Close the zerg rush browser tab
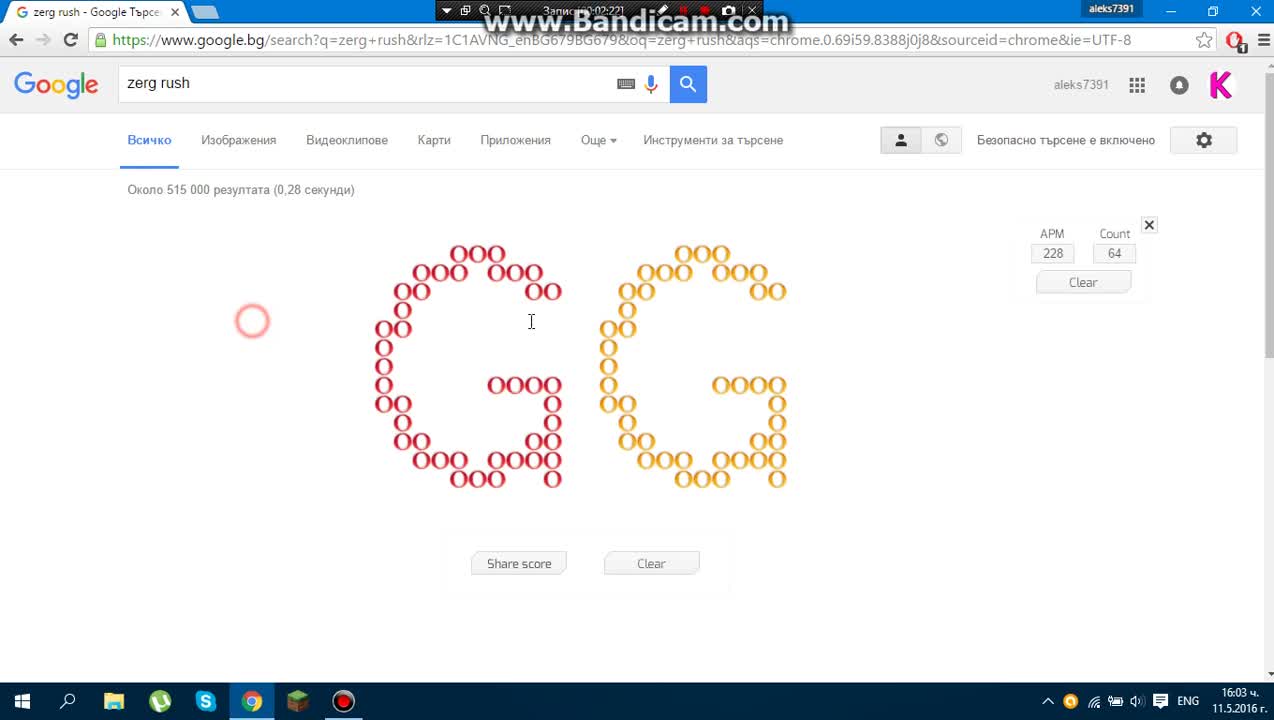Viewport: 1274px width, 720px height. pyautogui.click(x=175, y=12)
